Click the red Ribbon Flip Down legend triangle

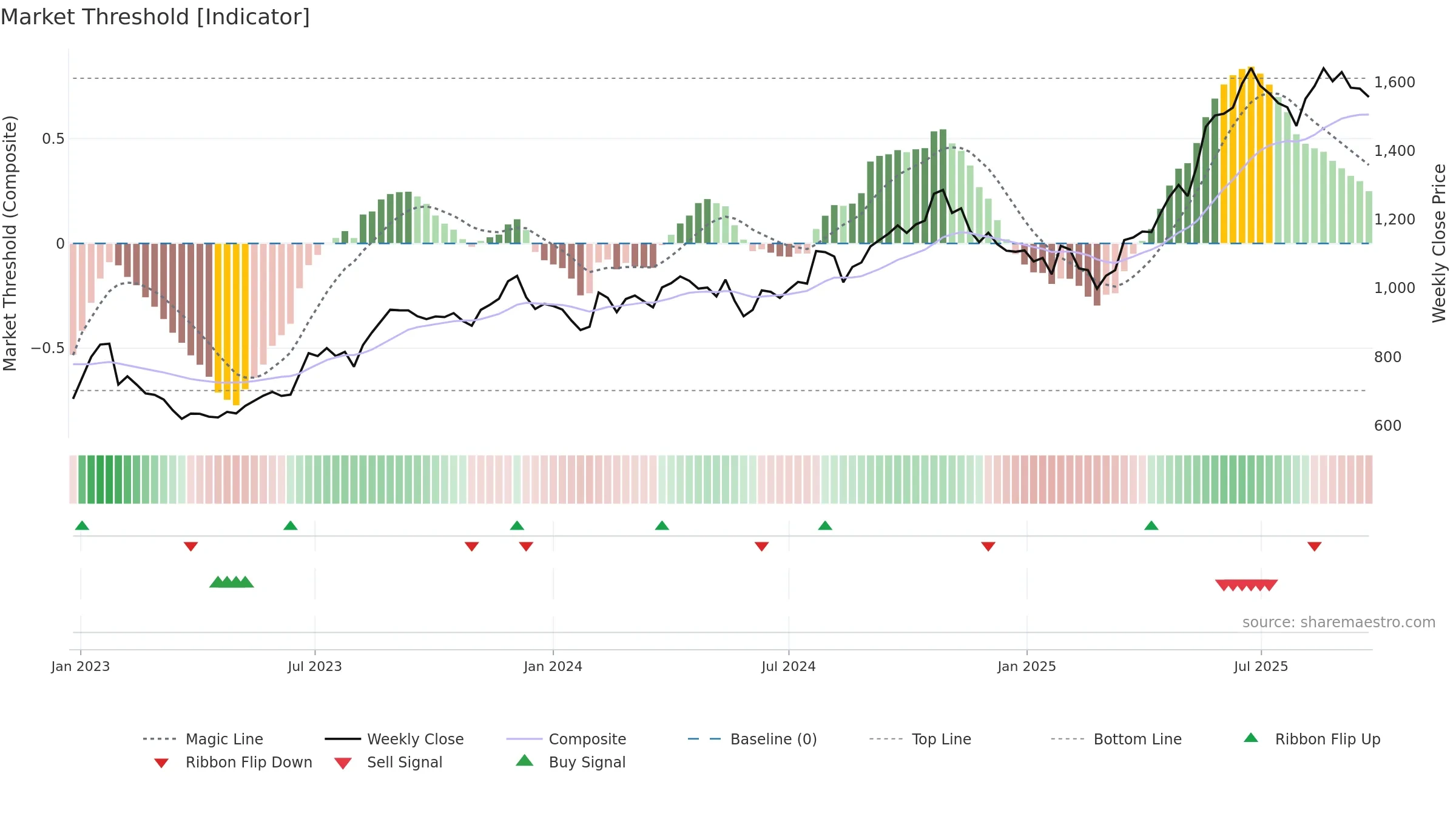point(161,763)
